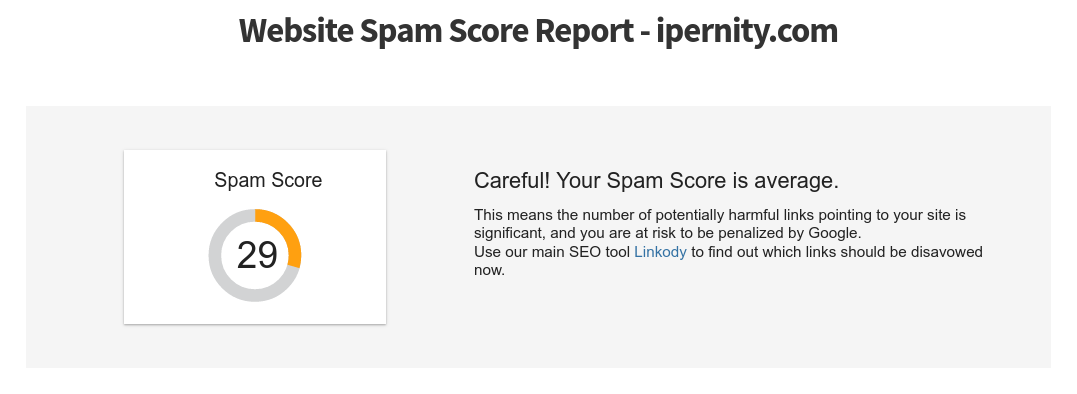The width and height of the screenshot is (1077, 394).
Task: Click the trailing word "now." in the description
Action: (489, 270)
